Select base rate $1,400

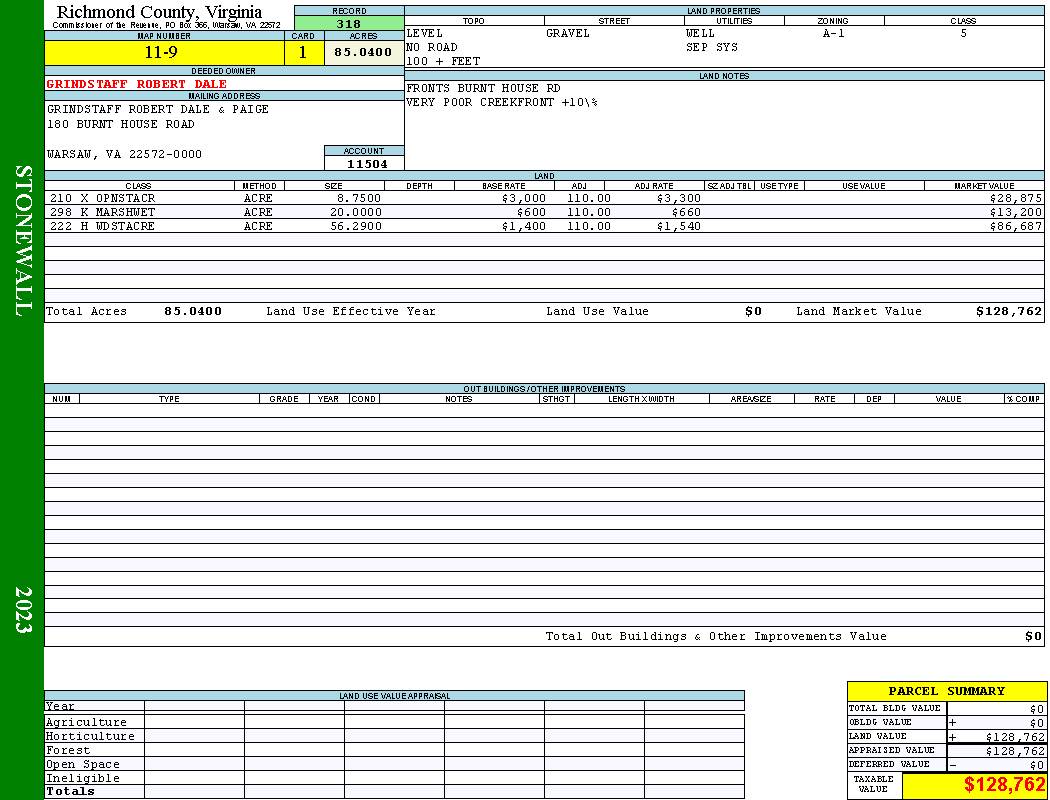[524, 227]
